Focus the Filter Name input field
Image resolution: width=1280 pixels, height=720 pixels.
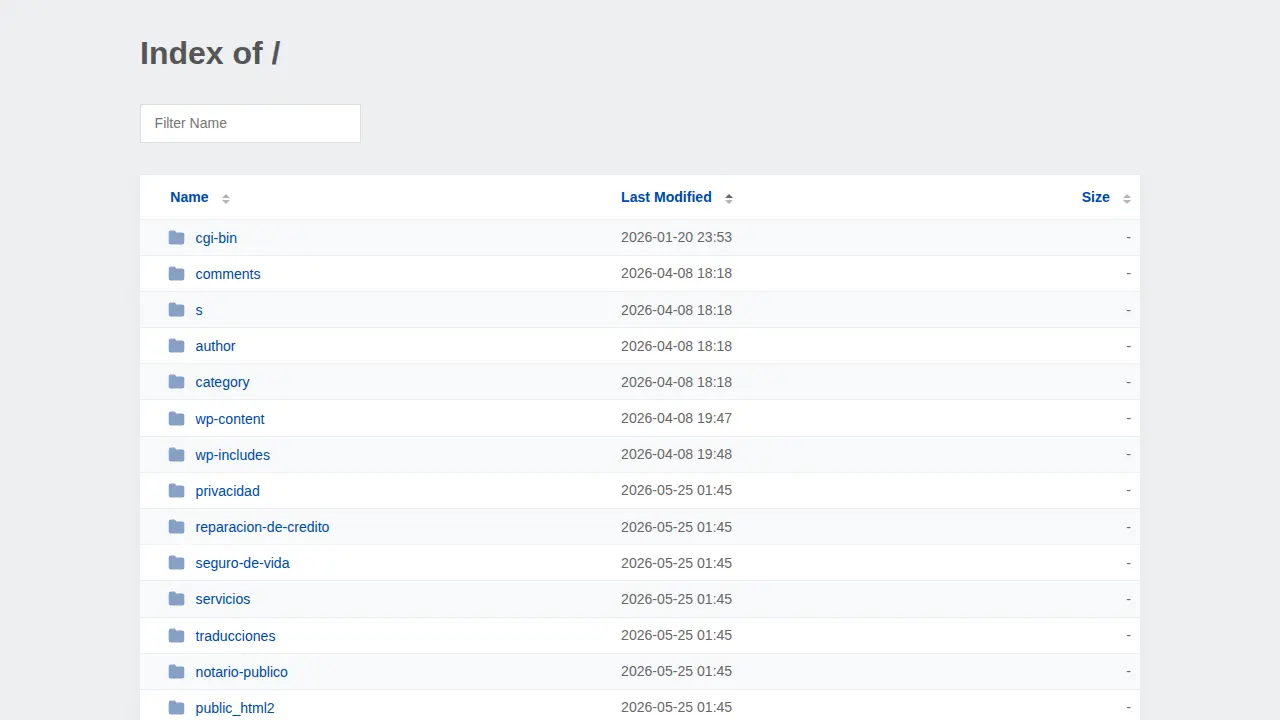(250, 123)
